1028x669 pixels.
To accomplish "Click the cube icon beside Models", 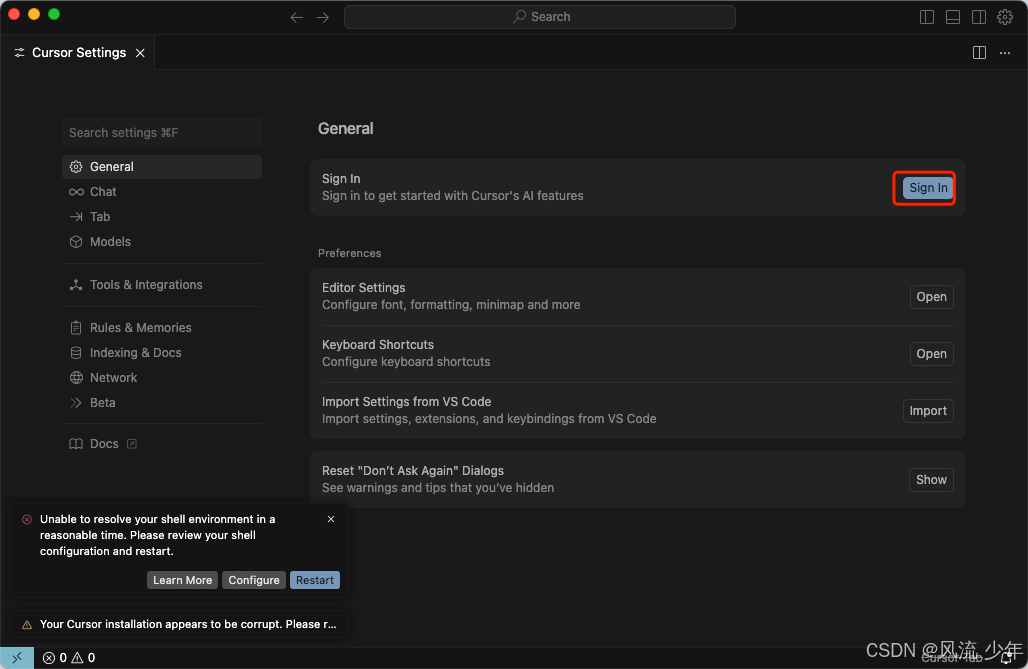I will point(76,241).
